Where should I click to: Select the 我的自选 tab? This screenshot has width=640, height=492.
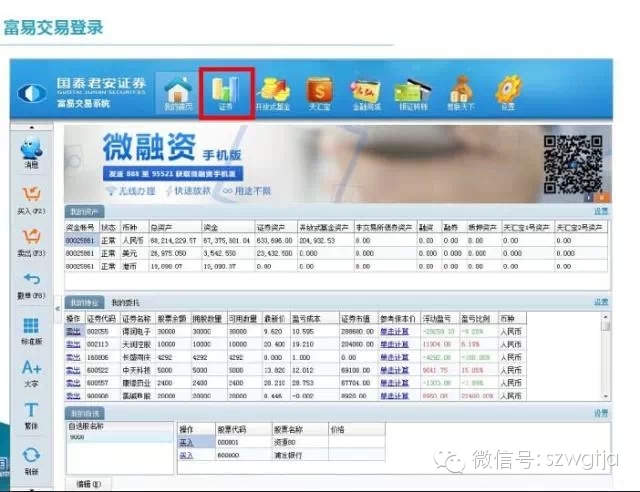pos(84,413)
